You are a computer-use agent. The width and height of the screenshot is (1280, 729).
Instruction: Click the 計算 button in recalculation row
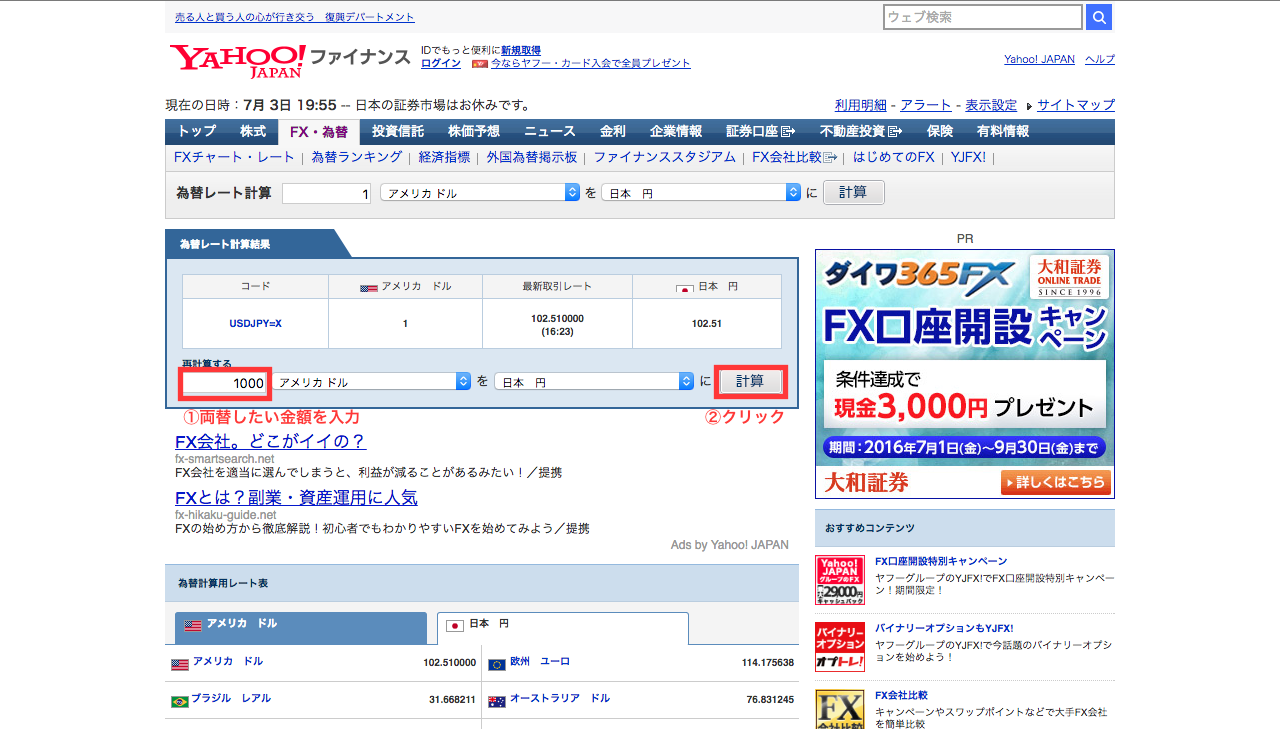tap(750, 381)
